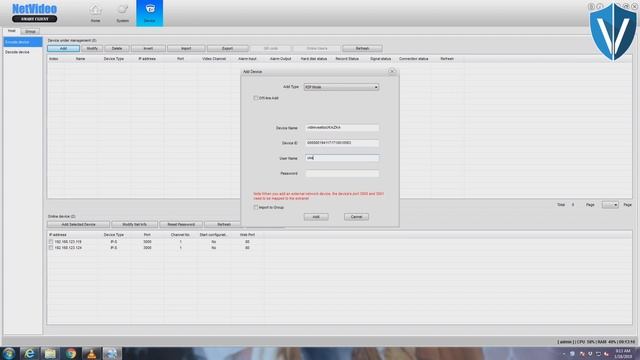This screenshot has height=360, width=640.
Task: Open File Explorer from taskbar
Action: [x=50, y=353]
